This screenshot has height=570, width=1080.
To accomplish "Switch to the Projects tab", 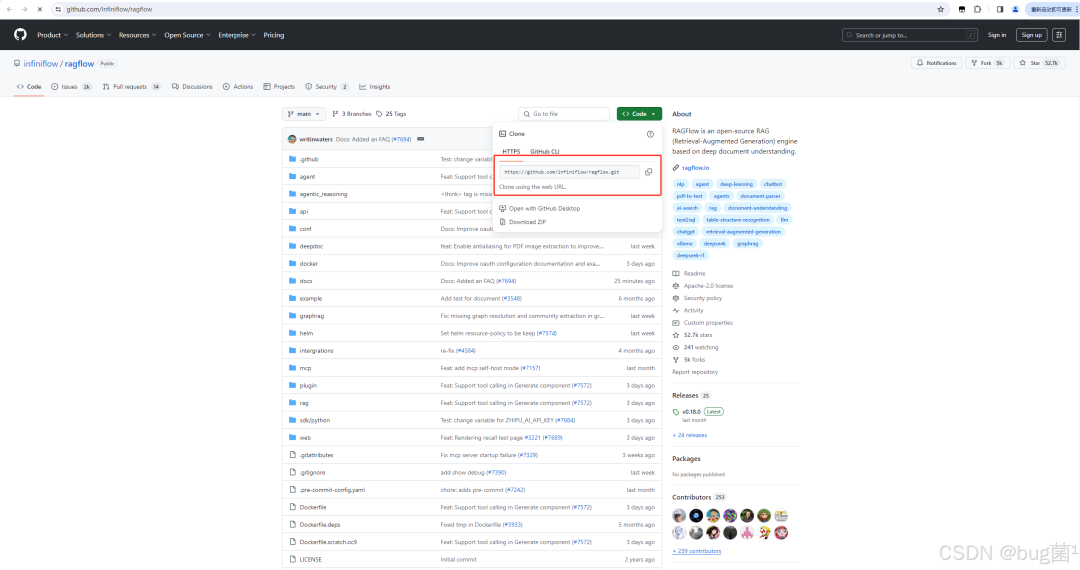I will click(279, 87).
